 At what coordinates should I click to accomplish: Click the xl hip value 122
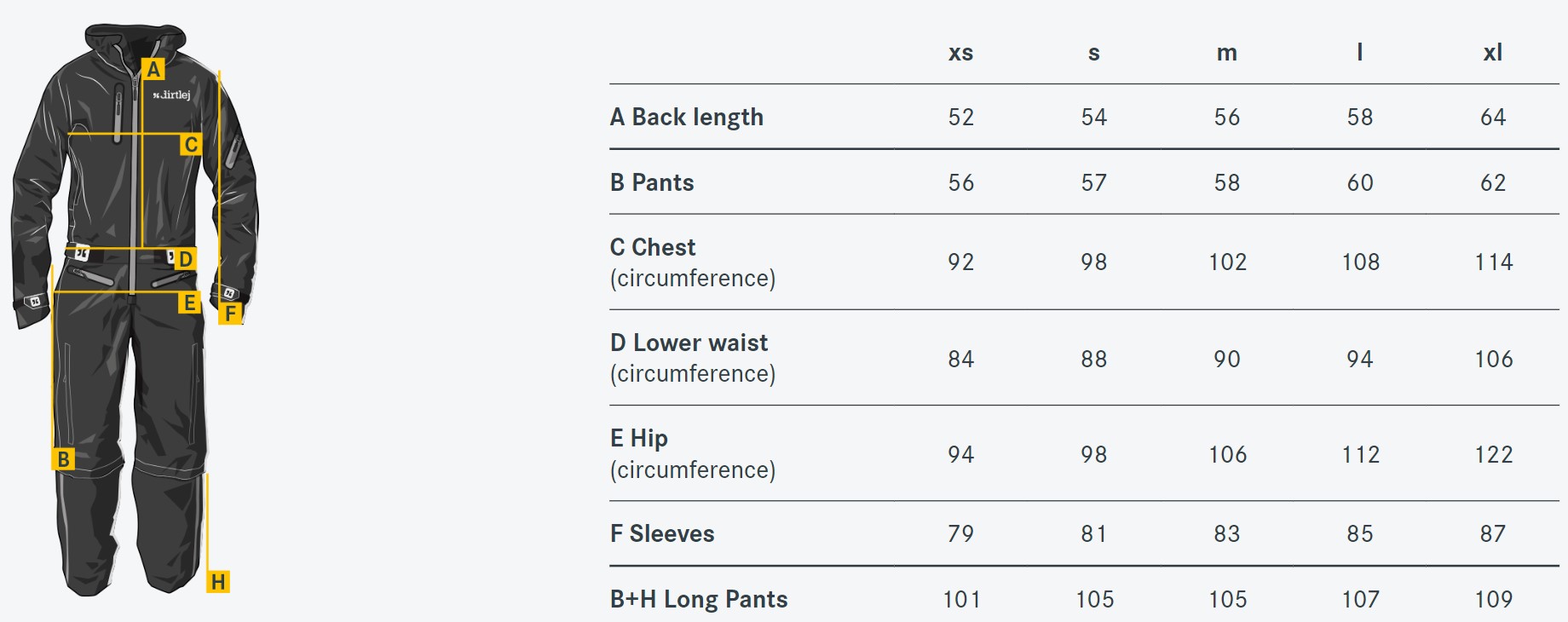(1494, 454)
